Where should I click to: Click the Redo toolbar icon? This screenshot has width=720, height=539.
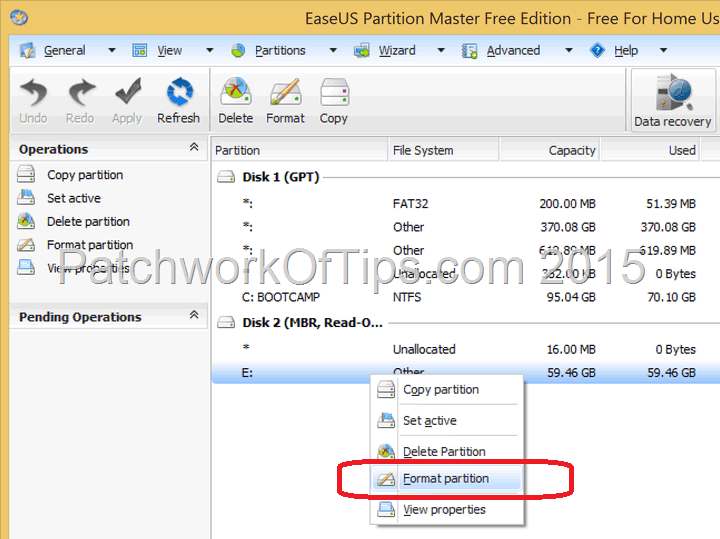click(81, 92)
